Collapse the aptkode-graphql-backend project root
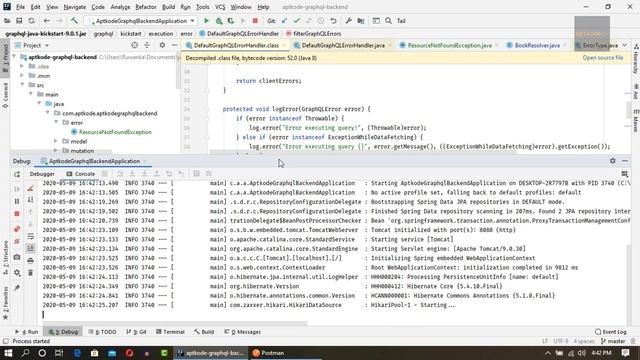The image size is (640, 360). (x=14, y=57)
